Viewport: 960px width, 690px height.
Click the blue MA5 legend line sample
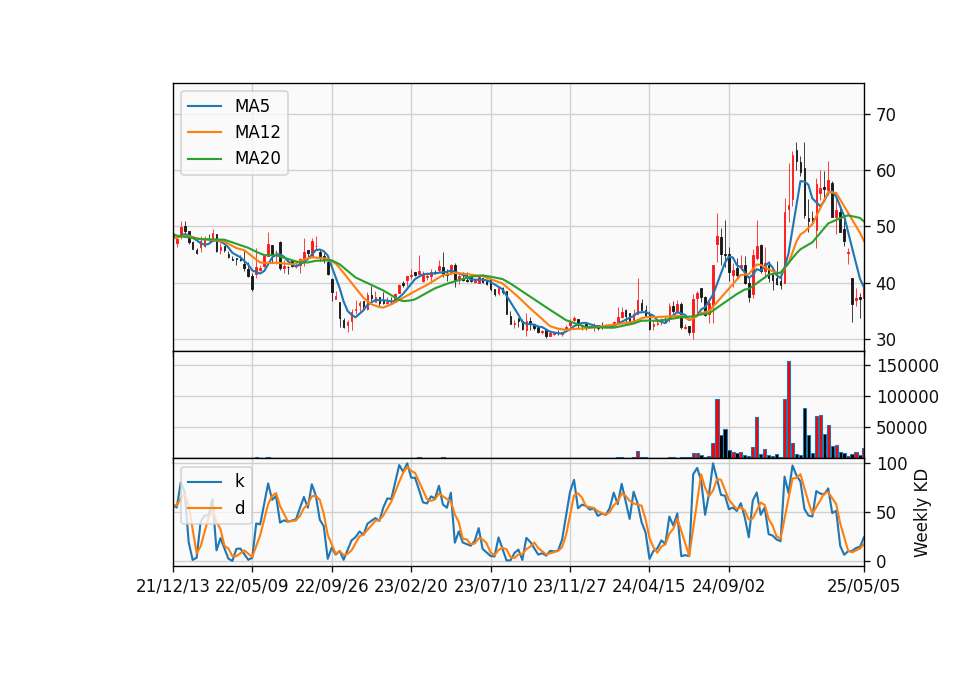(204, 106)
